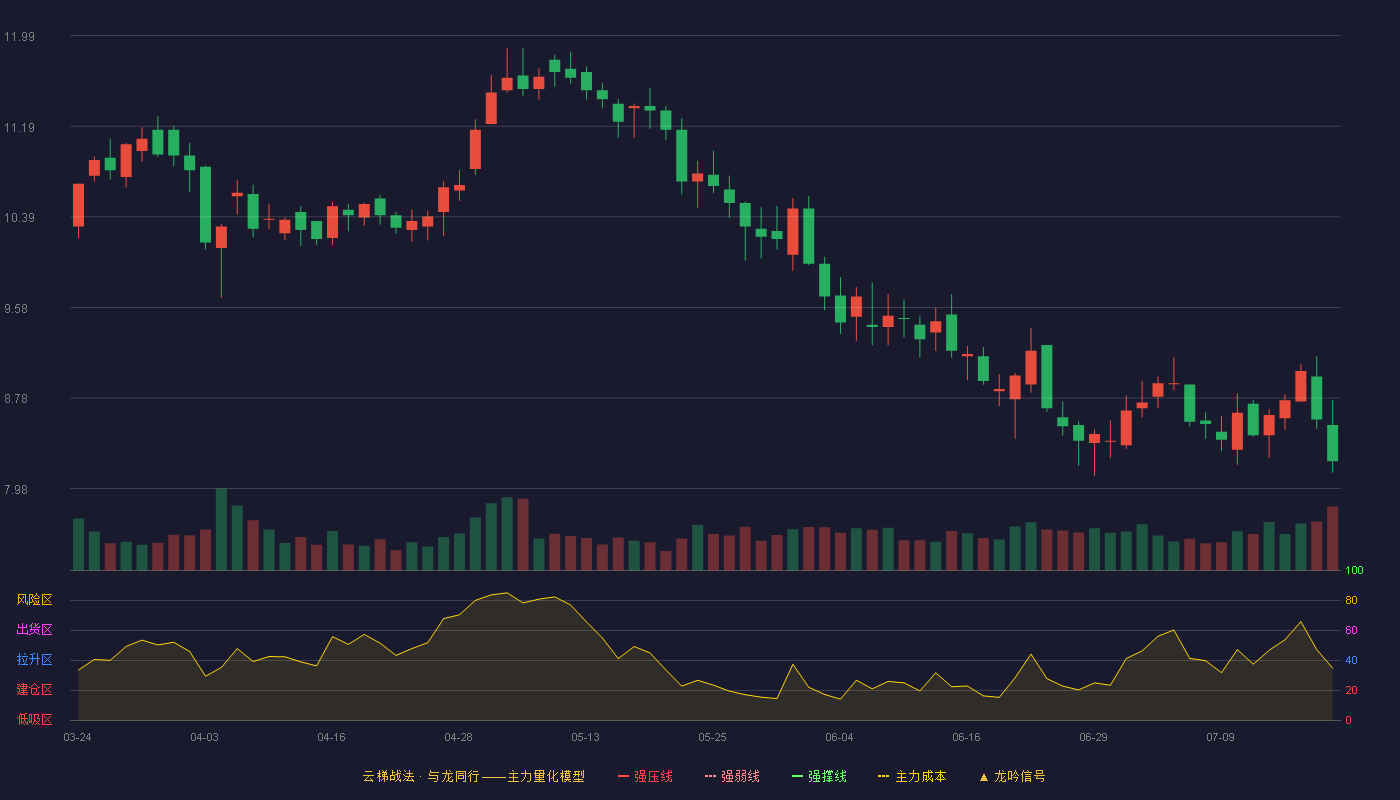Click the 主力量化模型 title text
Image resolution: width=1400 pixels, height=800 pixels.
(x=546, y=776)
